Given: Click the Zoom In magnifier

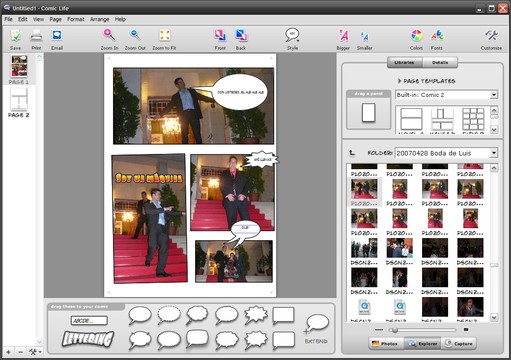Looking at the screenshot, I should pos(109,35).
